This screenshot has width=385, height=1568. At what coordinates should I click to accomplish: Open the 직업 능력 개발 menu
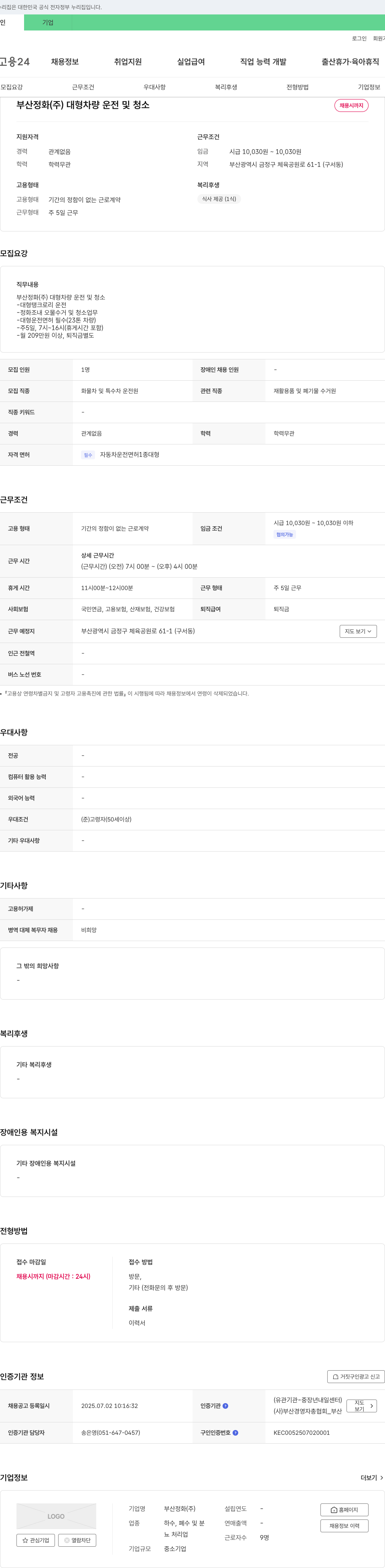click(x=263, y=61)
